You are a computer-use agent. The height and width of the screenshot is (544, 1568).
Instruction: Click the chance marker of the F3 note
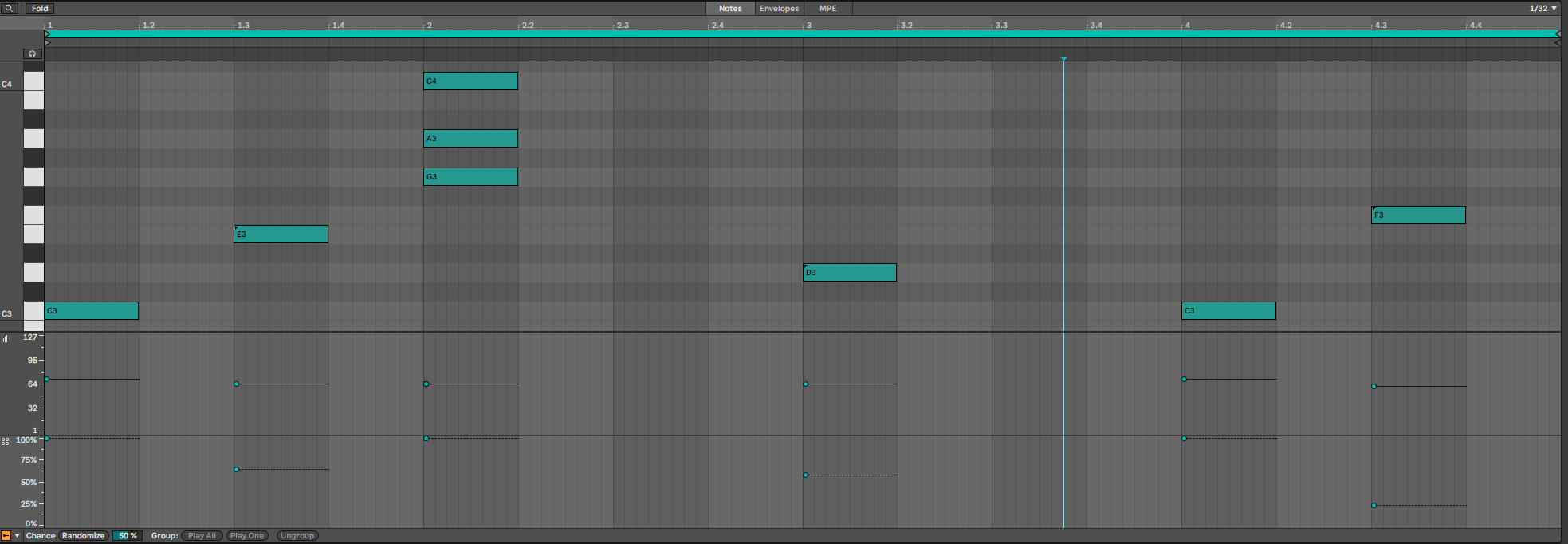(x=1374, y=506)
